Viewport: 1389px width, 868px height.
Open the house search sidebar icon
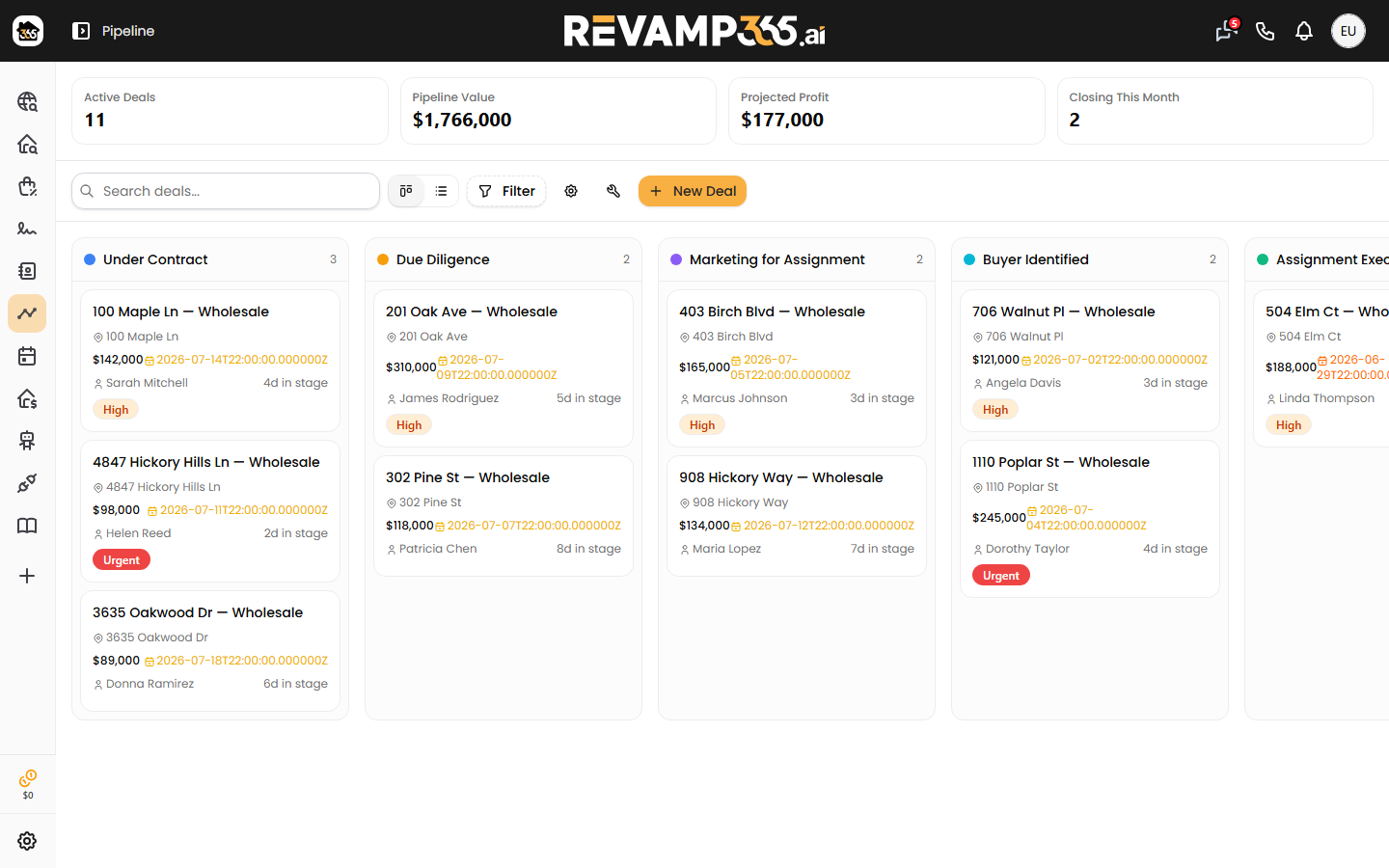pyautogui.click(x=27, y=144)
